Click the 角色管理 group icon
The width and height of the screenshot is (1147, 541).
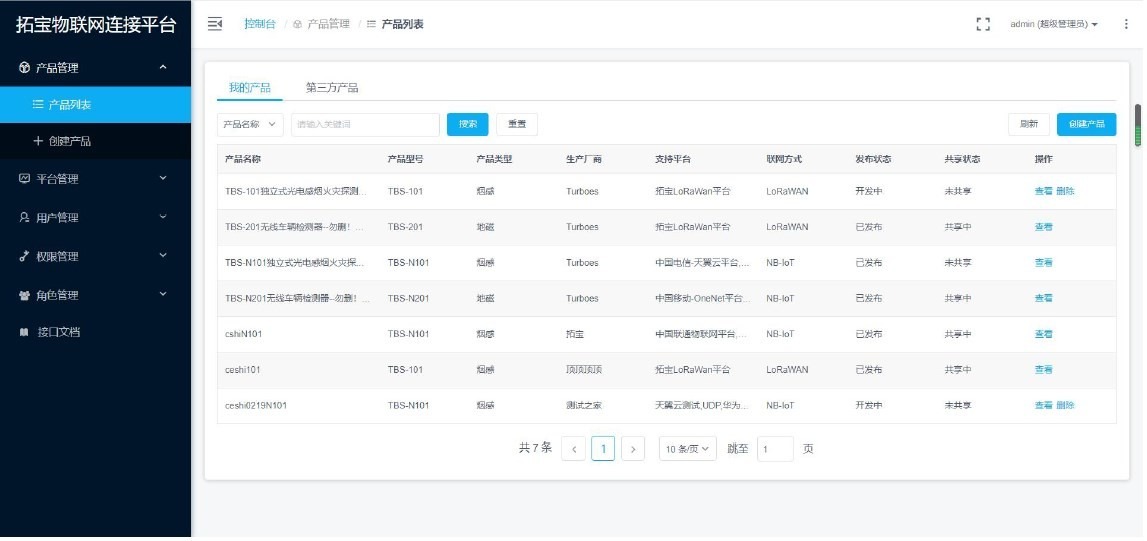(24, 296)
